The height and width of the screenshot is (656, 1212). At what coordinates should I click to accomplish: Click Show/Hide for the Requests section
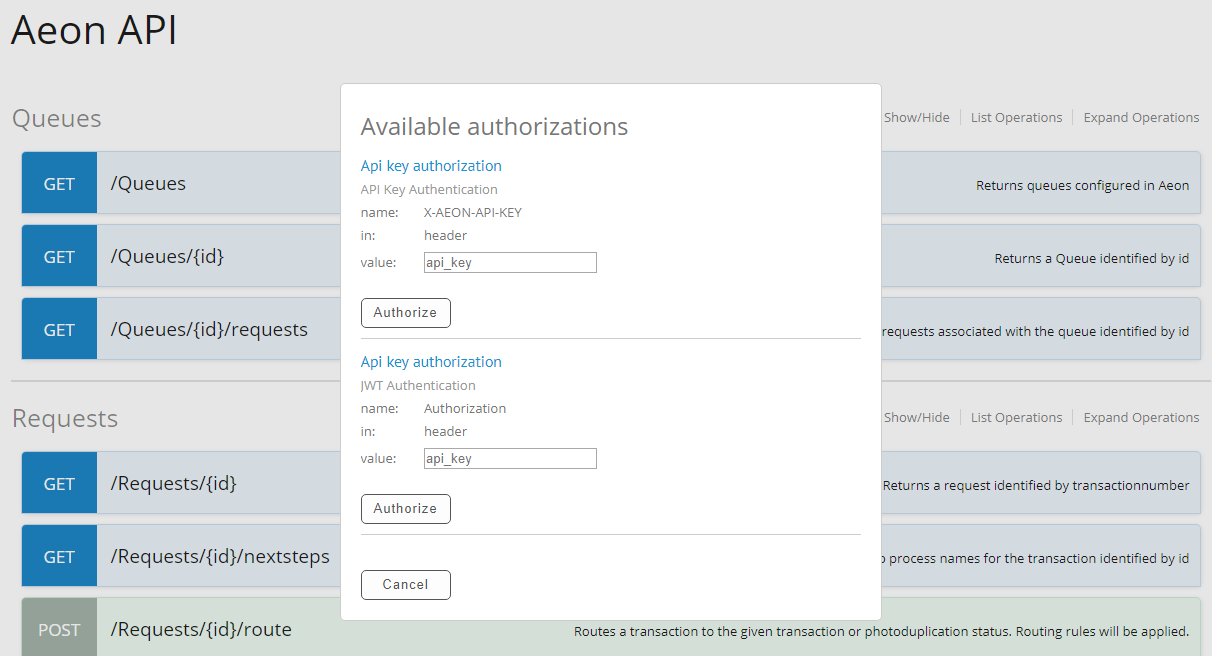tap(916, 417)
